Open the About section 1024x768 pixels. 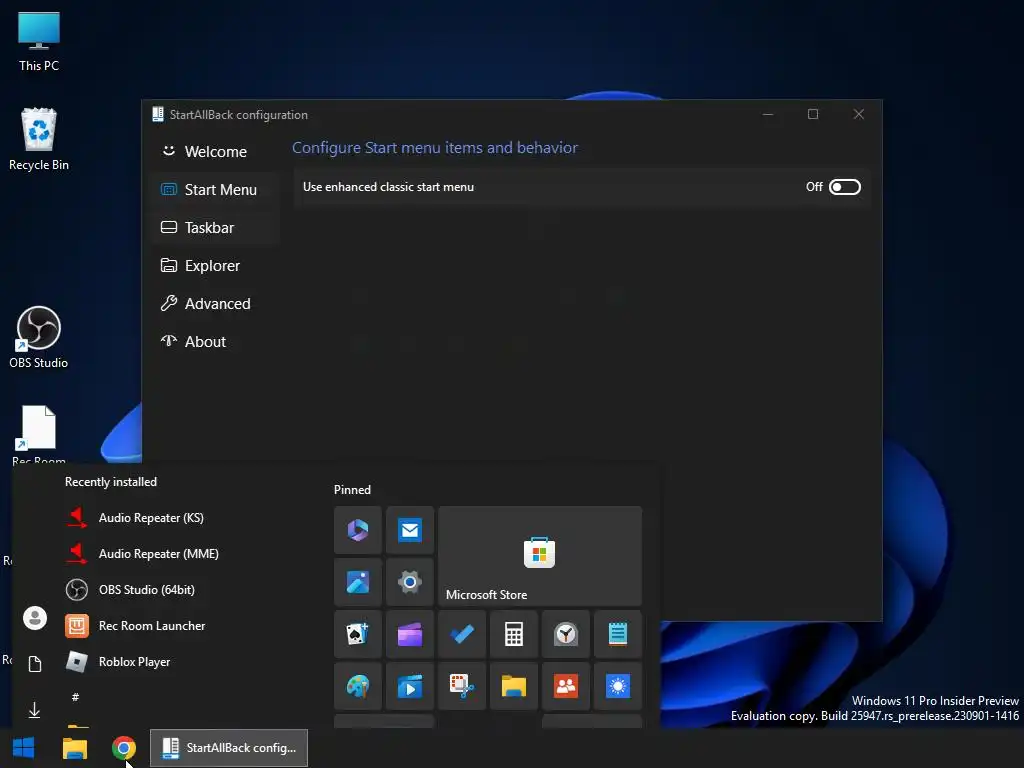216,341
